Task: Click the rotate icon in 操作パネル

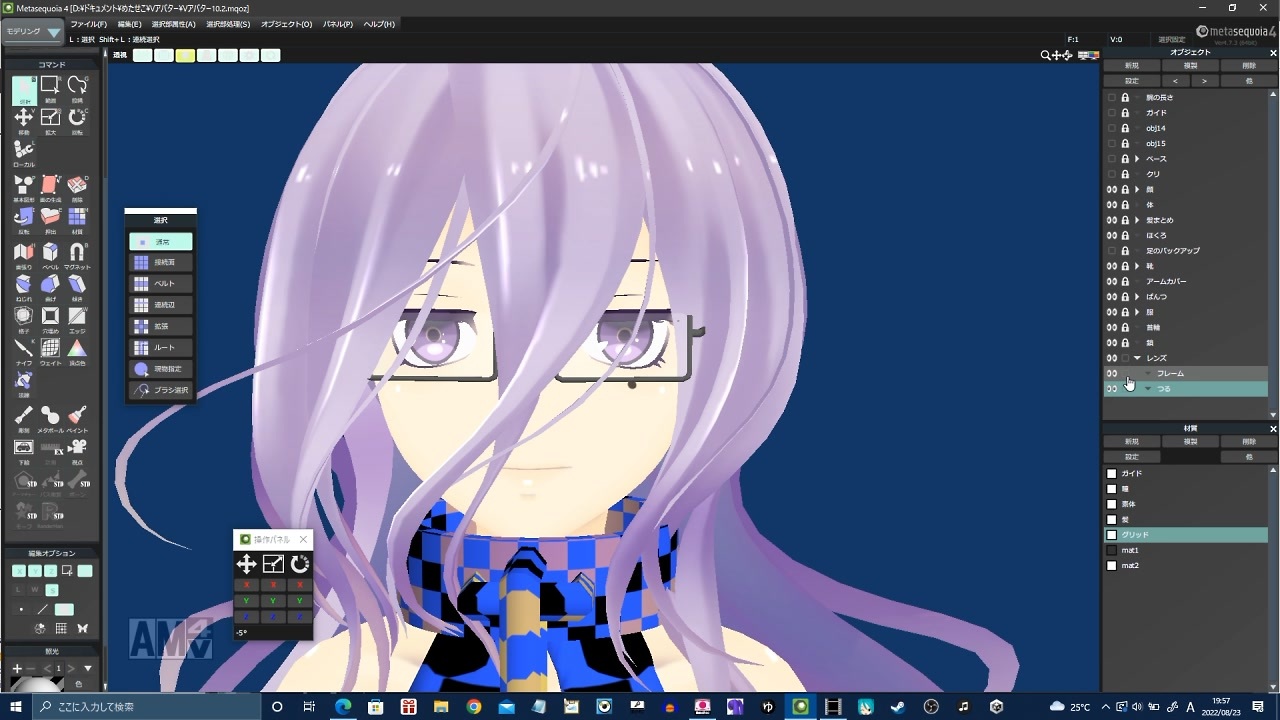Action: (x=300, y=564)
